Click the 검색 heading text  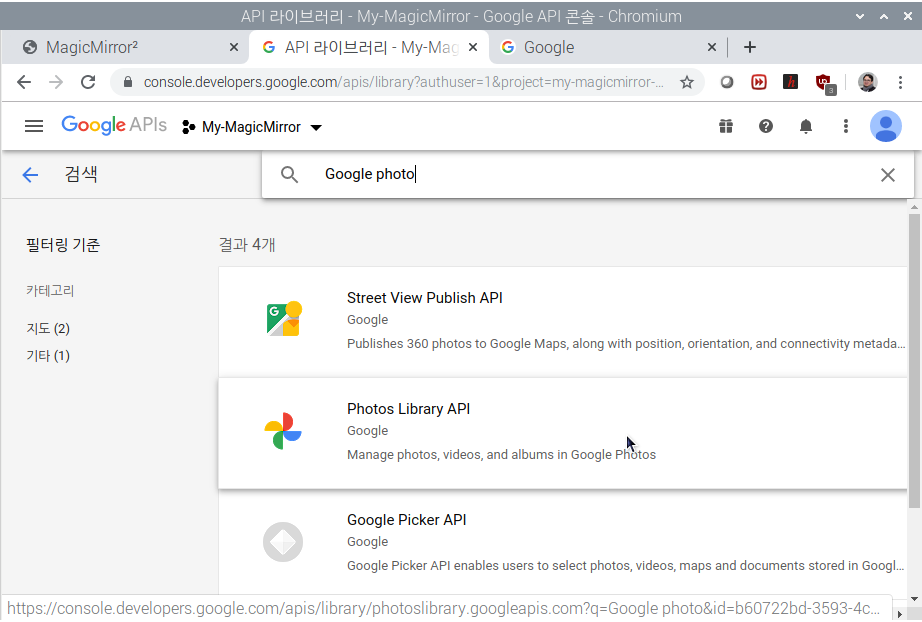click(x=81, y=174)
